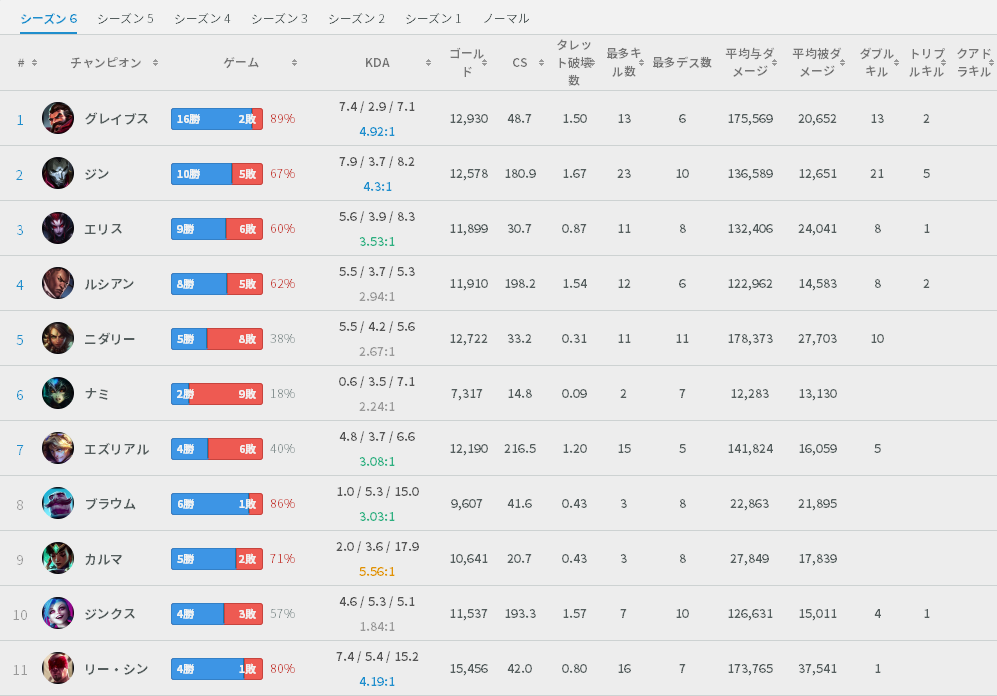Click Graves' 16勝 2敗 win-rate bar
This screenshot has height=696, width=997.
pos(216,119)
